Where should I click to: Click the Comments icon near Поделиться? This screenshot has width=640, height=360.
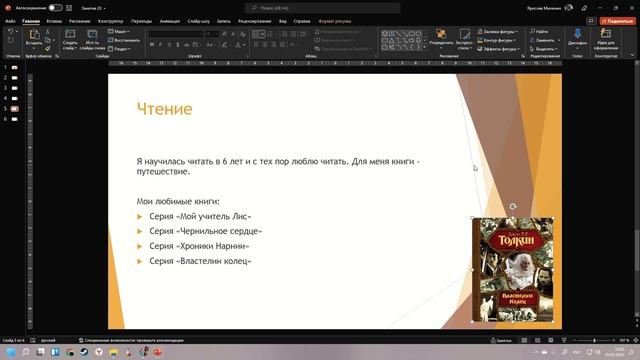pyautogui.click(x=591, y=21)
